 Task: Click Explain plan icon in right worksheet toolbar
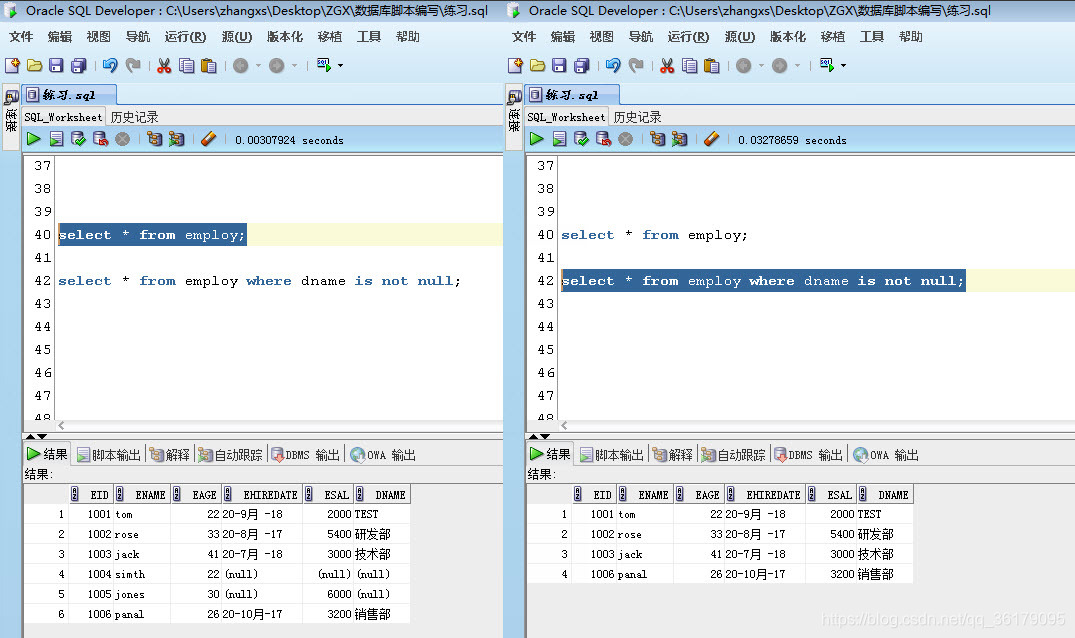(x=657, y=139)
